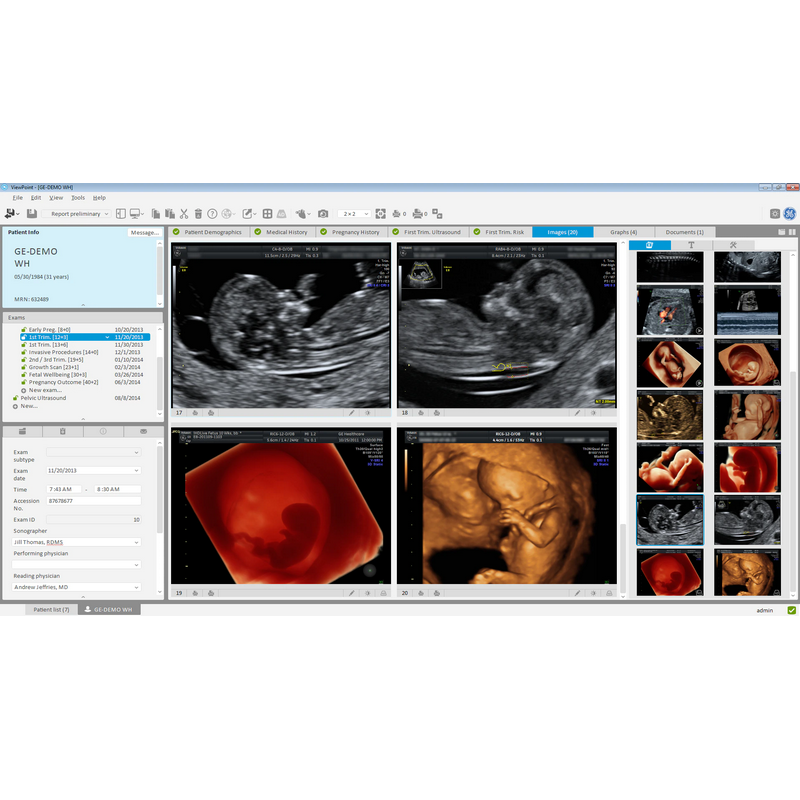Click the camera capture icon in toolbar
800x800 pixels.
click(x=323, y=214)
